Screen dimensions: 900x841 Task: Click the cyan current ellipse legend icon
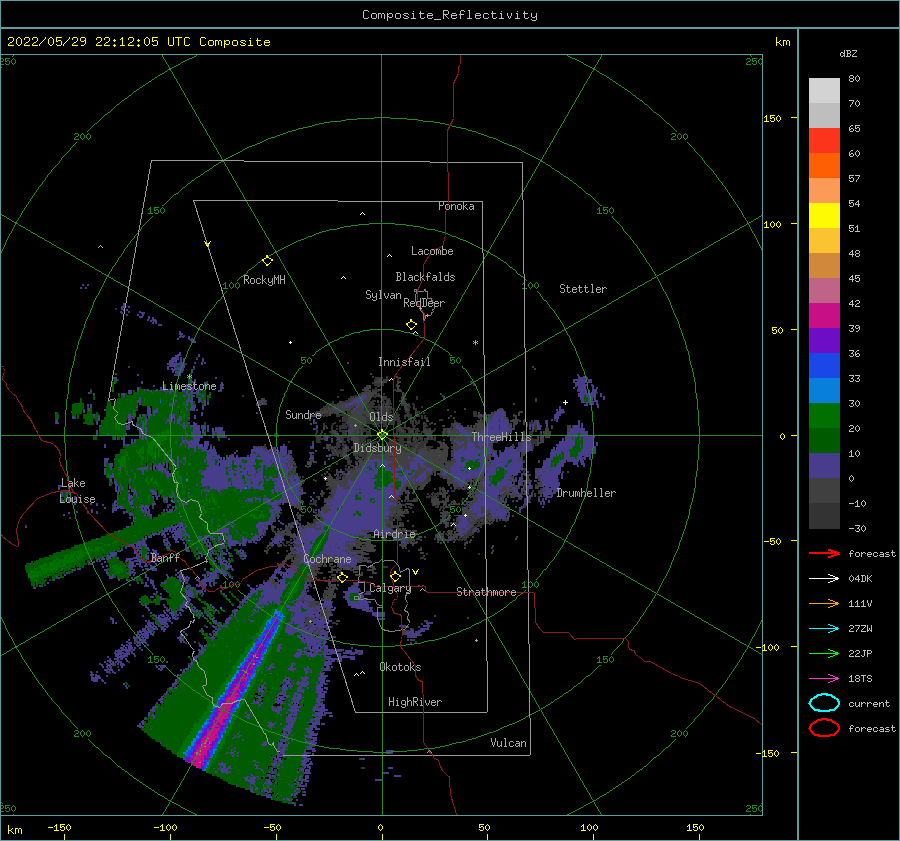pyautogui.click(x=824, y=703)
